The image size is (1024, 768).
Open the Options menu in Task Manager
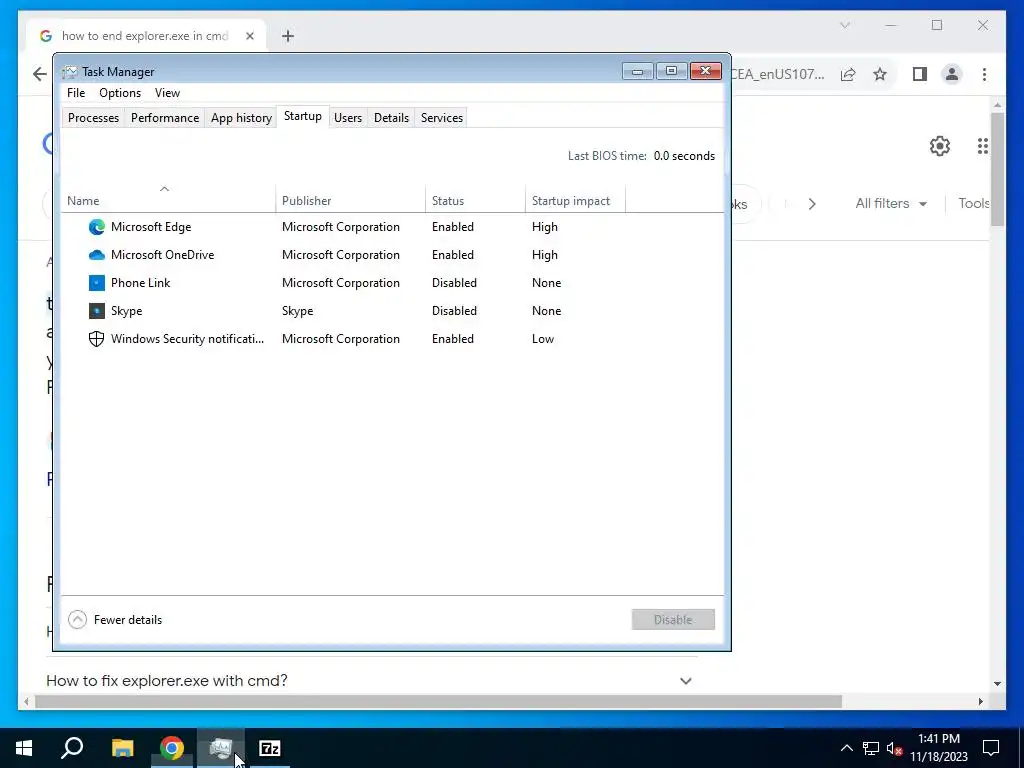coord(120,93)
